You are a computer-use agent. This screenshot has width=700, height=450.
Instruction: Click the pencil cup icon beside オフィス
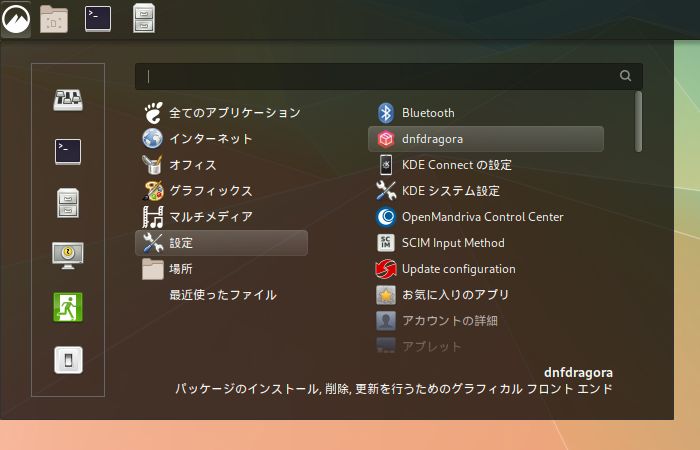click(152, 164)
